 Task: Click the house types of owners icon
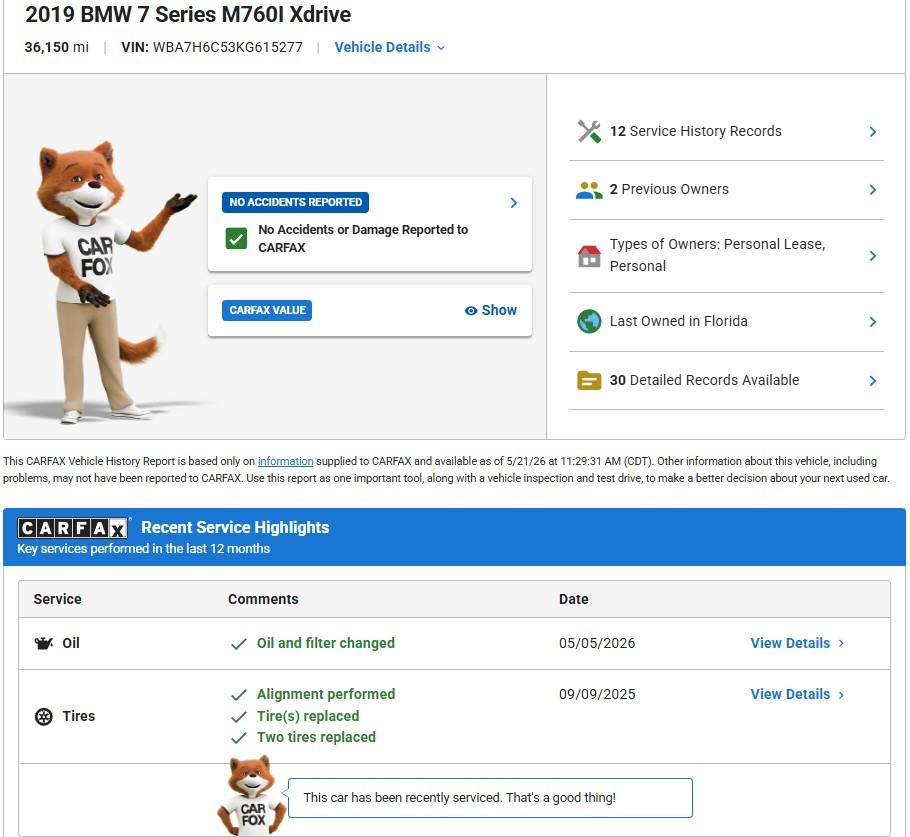pos(589,255)
